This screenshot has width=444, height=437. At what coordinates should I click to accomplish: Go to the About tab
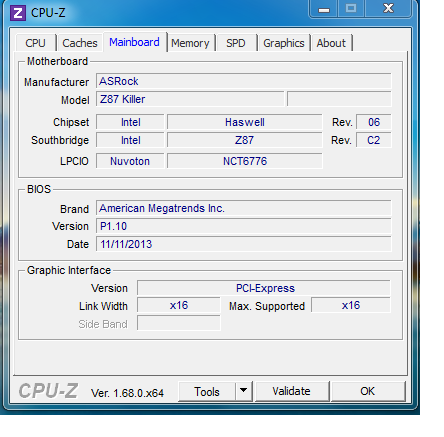[x=331, y=43]
